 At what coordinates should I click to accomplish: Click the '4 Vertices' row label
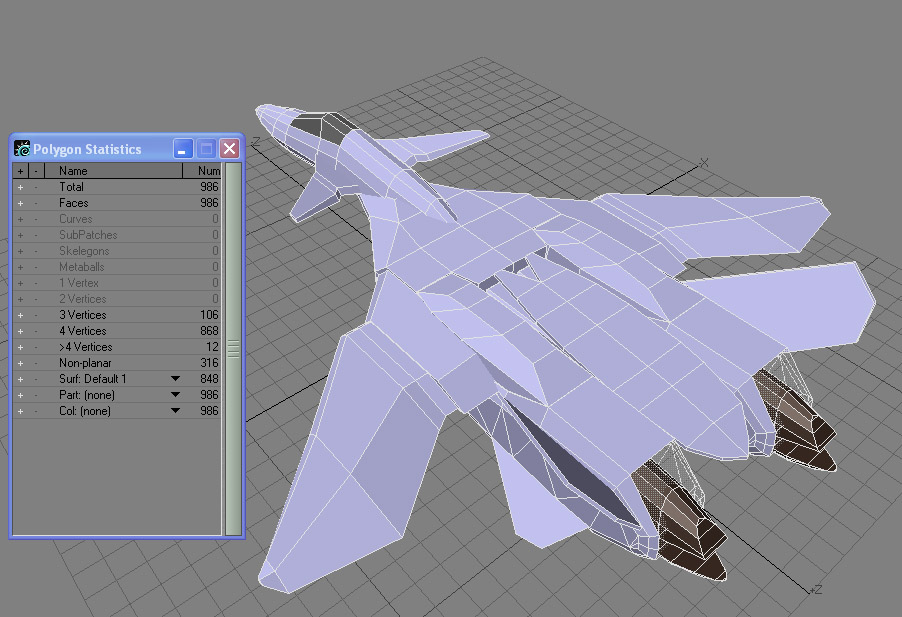click(x=83, y=331)
